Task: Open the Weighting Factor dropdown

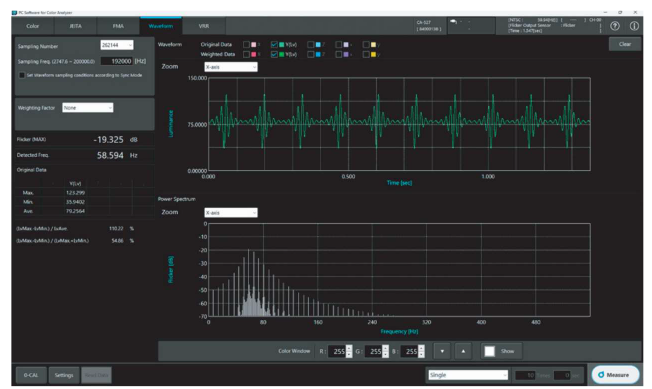Action: [x=88, y=108]
